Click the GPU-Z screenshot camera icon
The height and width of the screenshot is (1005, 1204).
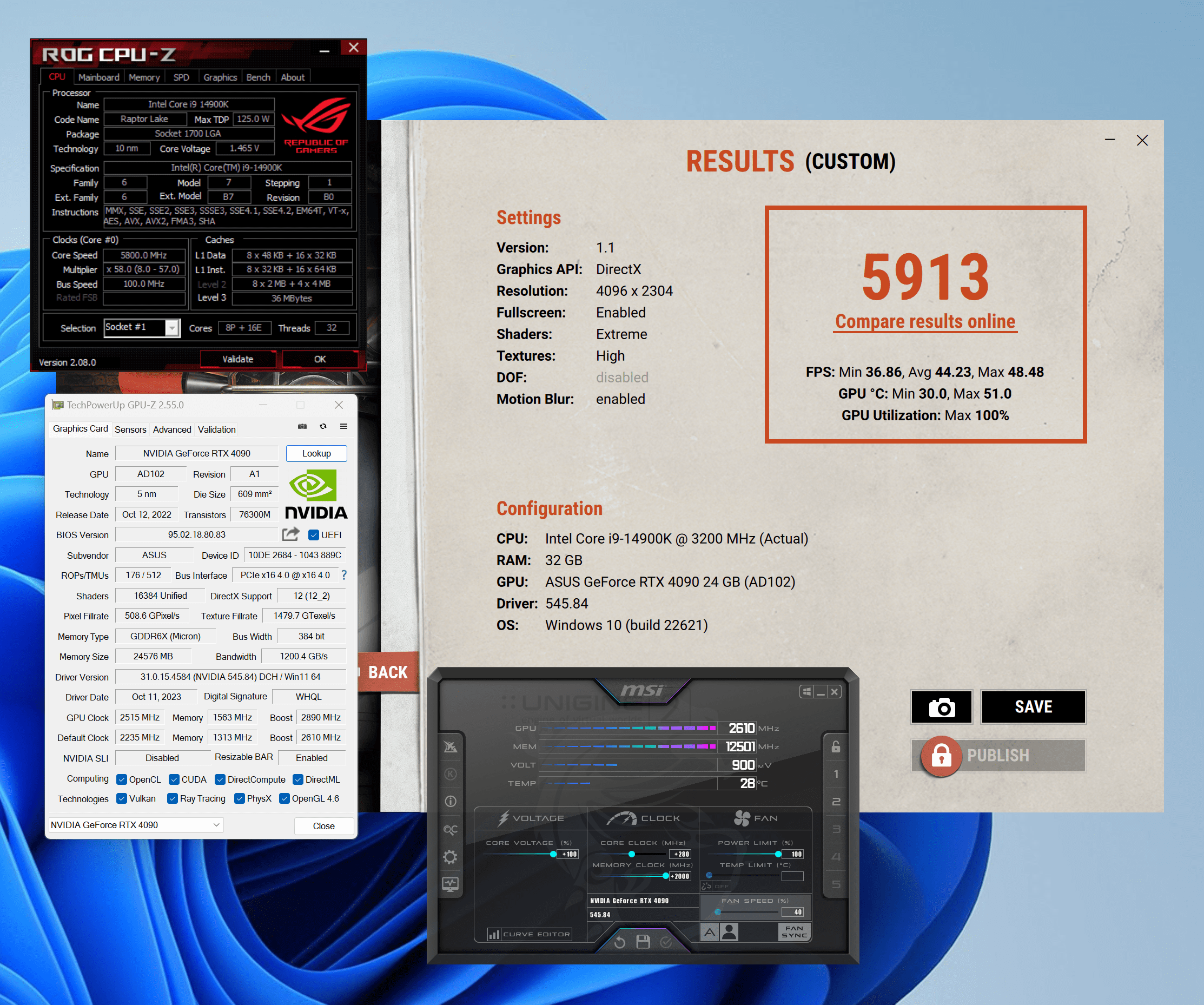[302, 427]
